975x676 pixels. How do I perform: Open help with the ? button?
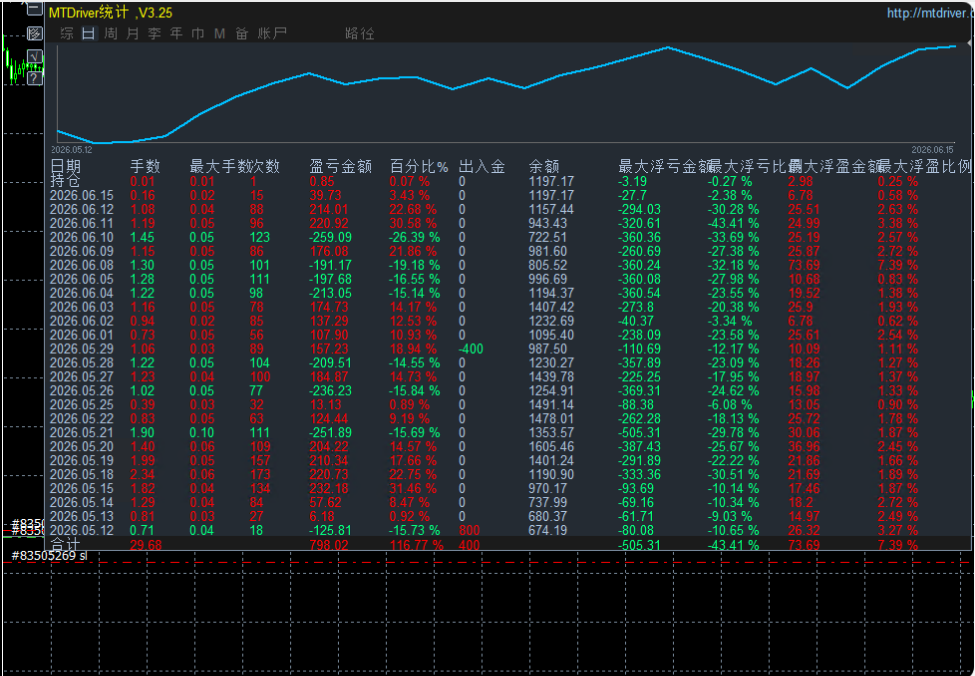[x=35, y=77]
